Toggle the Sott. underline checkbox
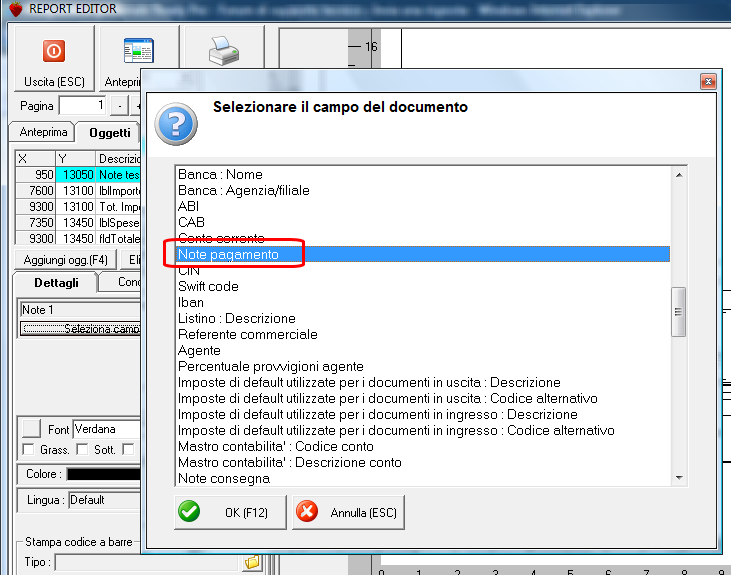The height and width of the screenshot is (575, 731). (x=83, y=450)
